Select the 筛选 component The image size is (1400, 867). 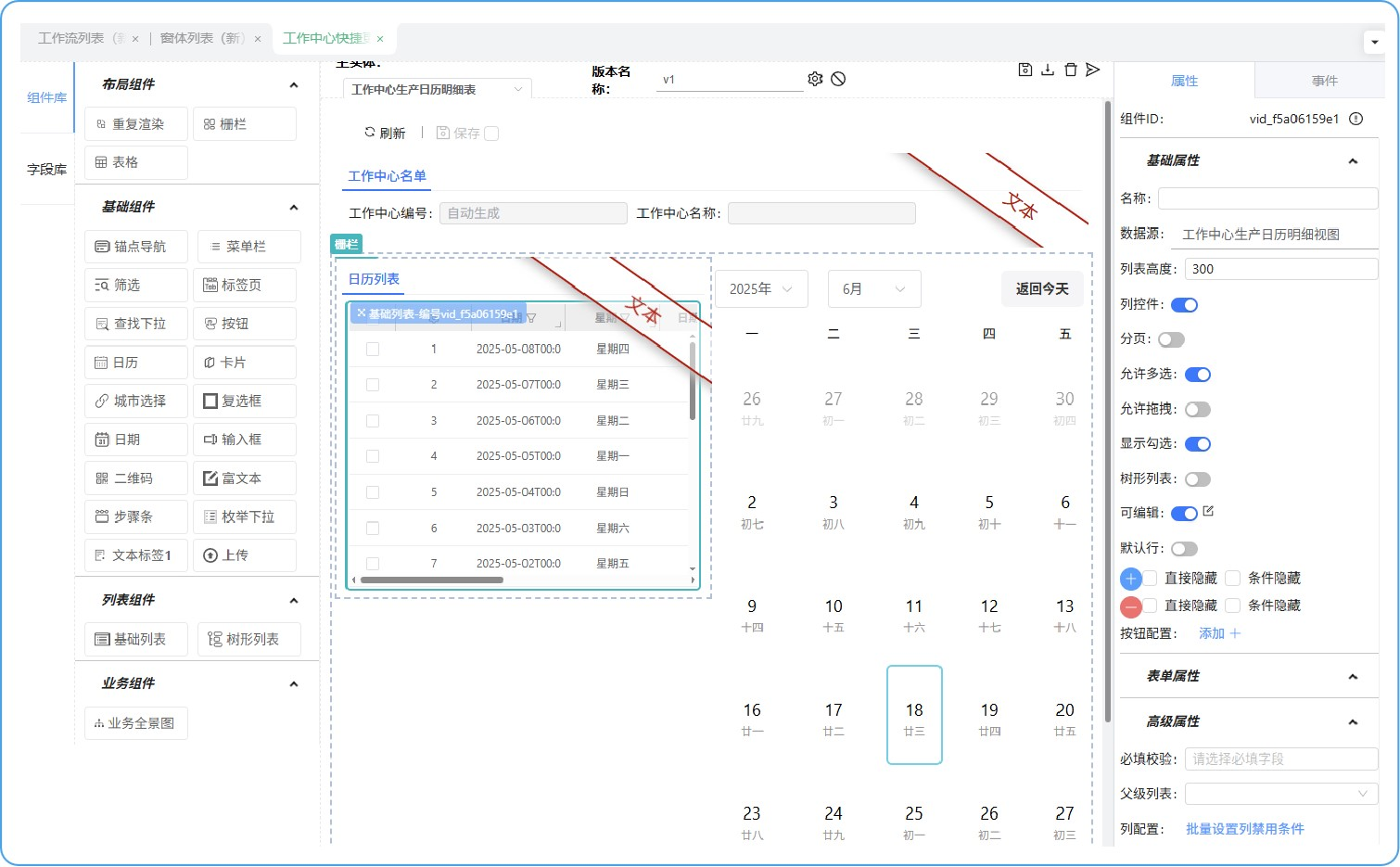[136, 286]
